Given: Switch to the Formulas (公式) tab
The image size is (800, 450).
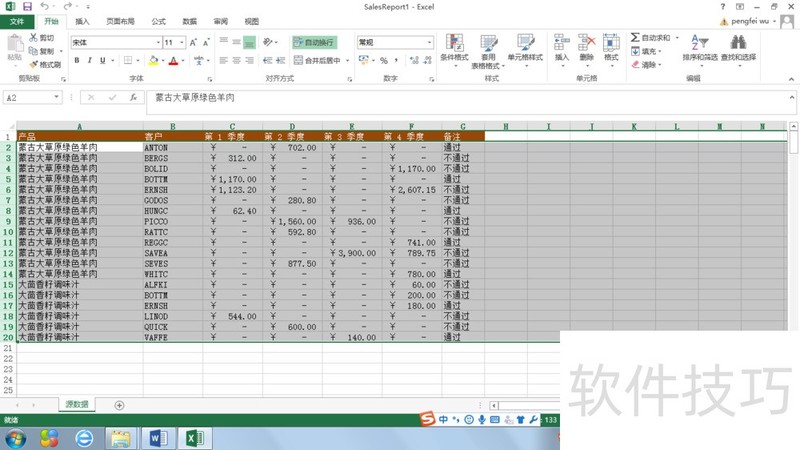Looking at the screenshot, I should (x=159, y=21).
